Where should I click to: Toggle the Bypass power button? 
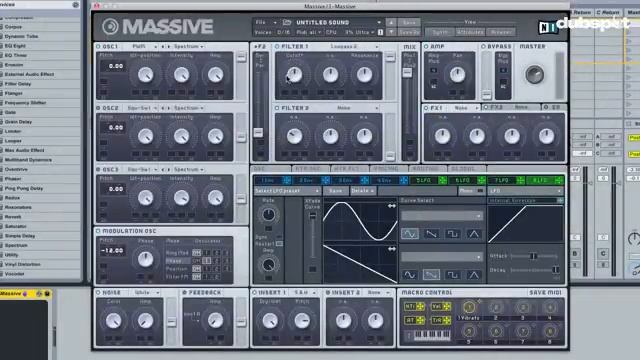483,47
